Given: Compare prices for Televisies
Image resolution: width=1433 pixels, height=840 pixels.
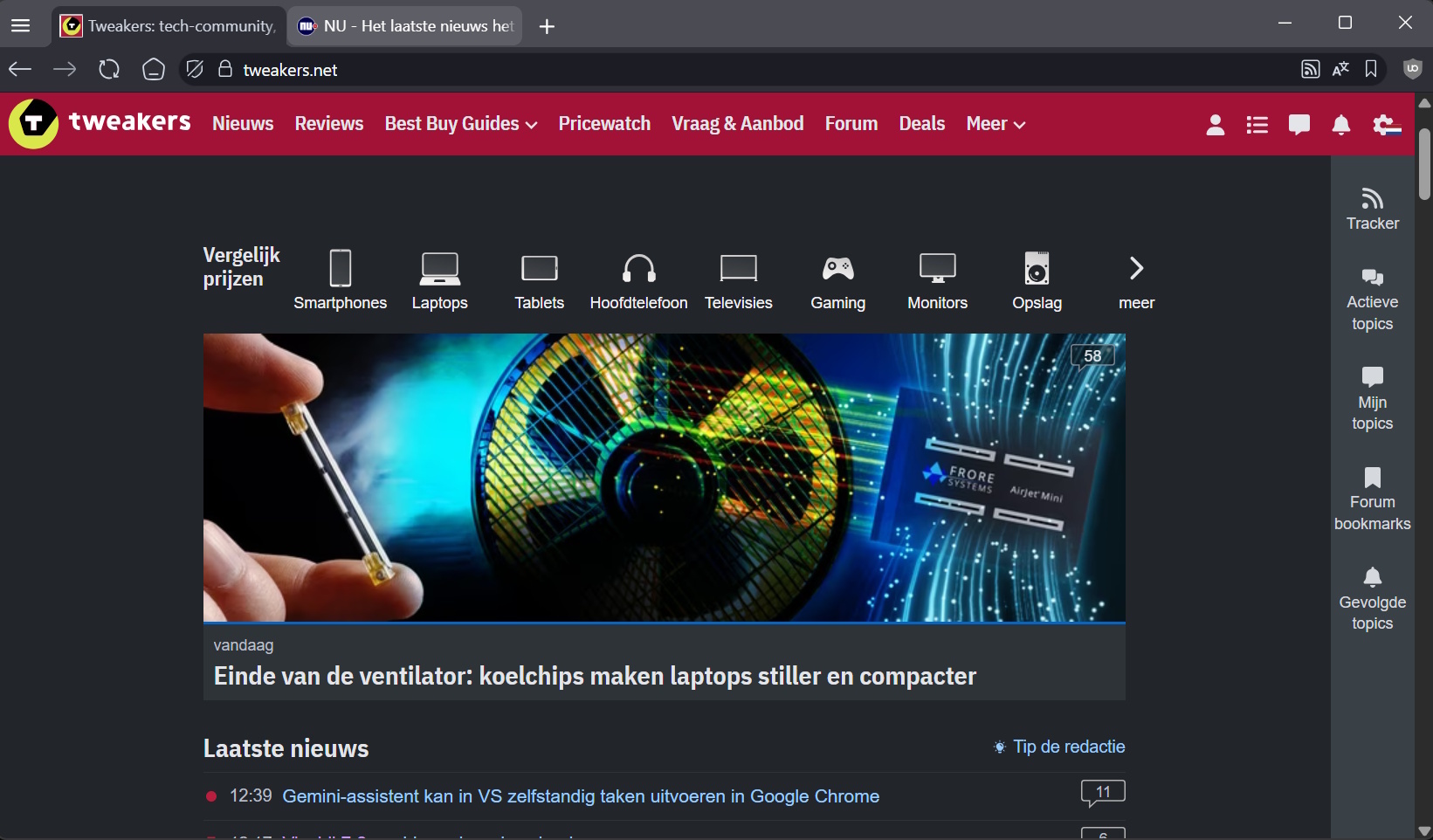Looking at the screenshot, I should pyautogui.click(x=739, y=280).
